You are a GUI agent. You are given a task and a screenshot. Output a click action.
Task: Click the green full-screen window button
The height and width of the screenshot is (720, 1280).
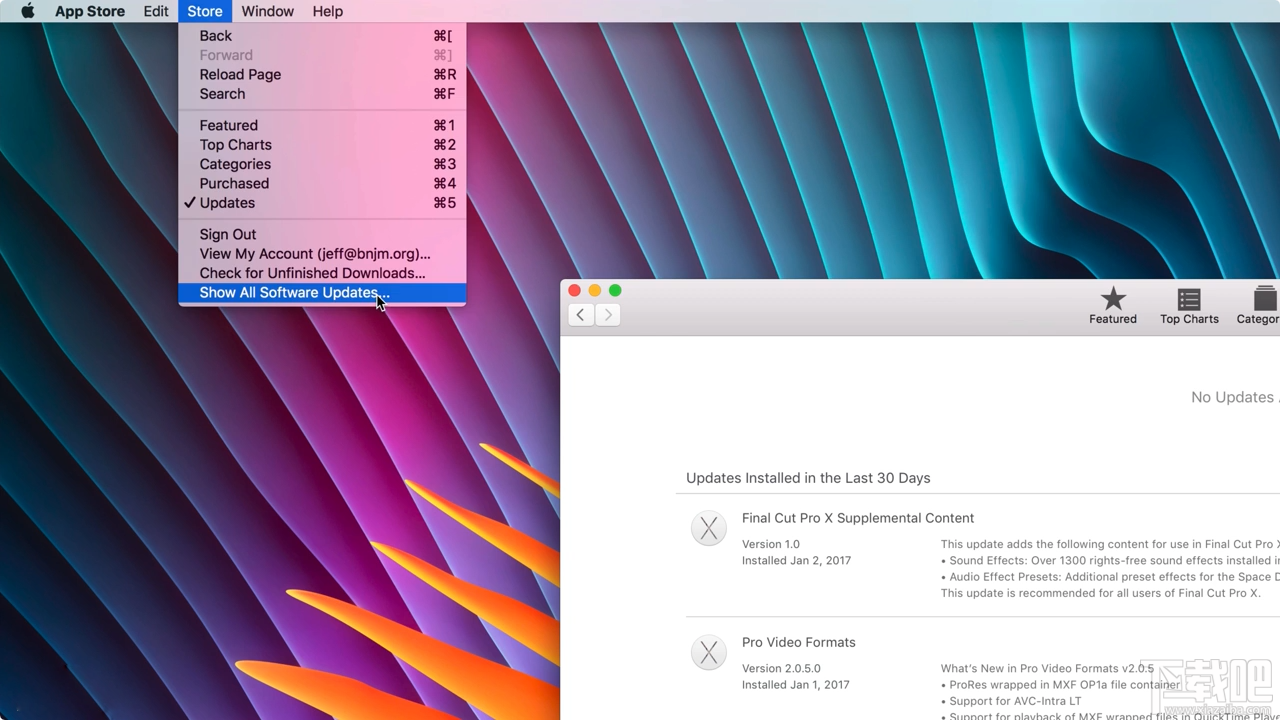[x=615, y=290]
